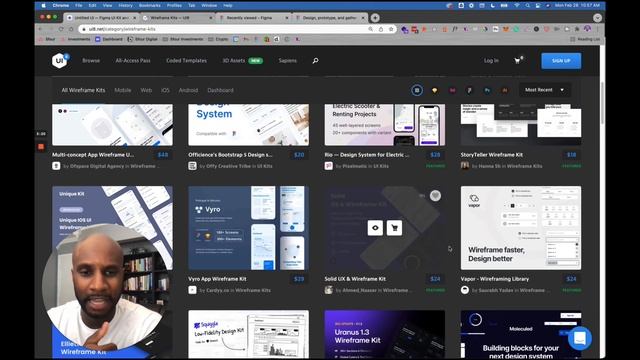Select the Mobile category tab
Image resolution: width=640 pixels, height=360 pixels.
tap(123, 90)
